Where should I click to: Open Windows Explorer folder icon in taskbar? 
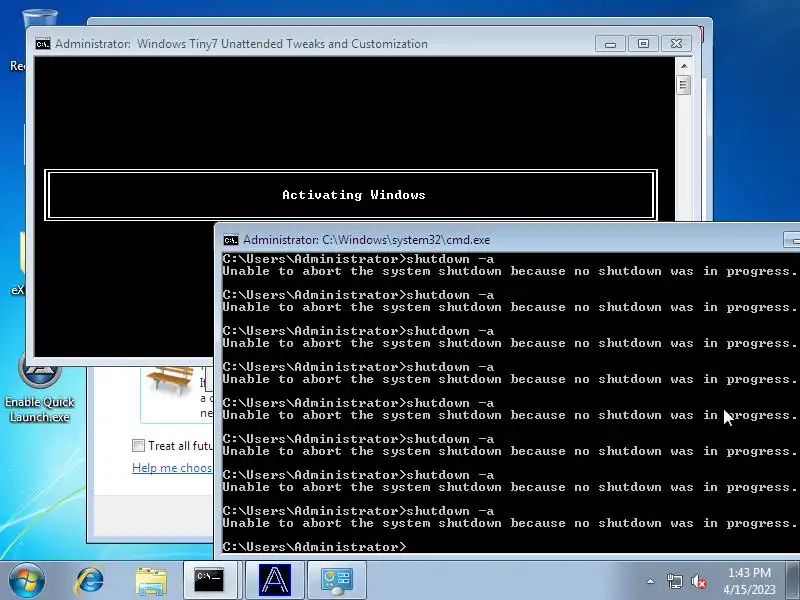(151, 581)
